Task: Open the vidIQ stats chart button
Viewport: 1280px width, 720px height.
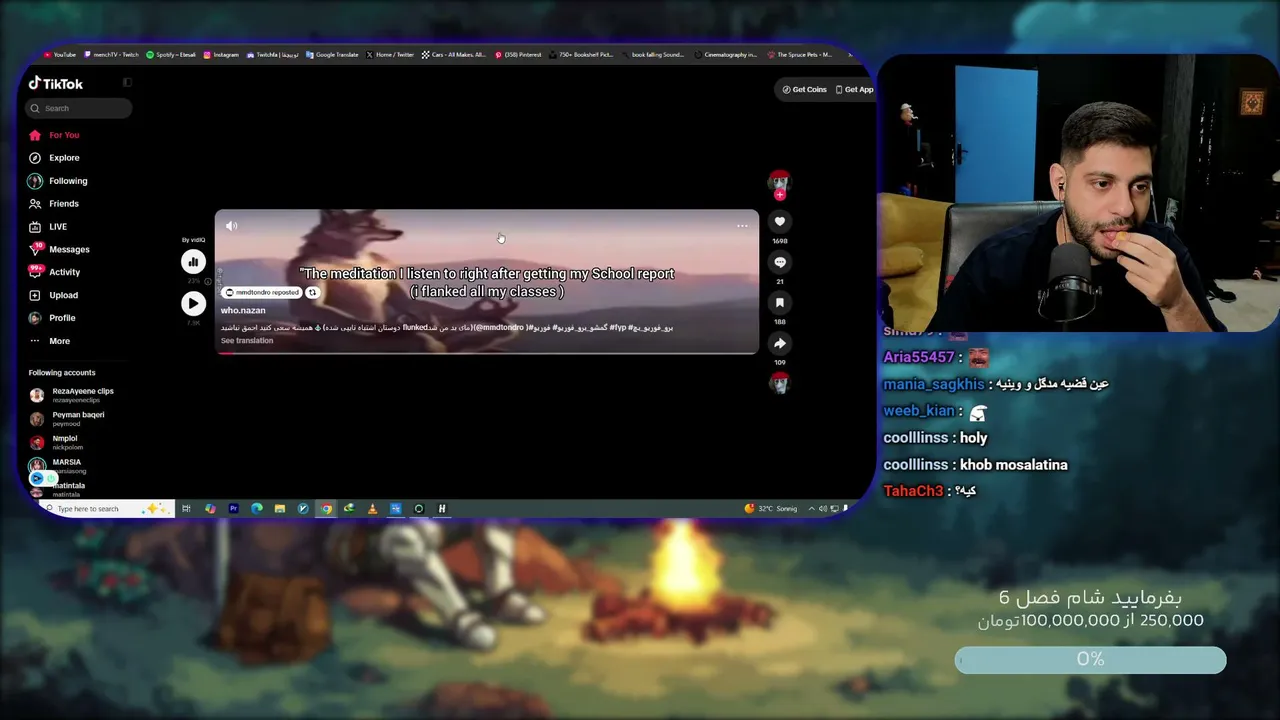Action: pos(193,262)
